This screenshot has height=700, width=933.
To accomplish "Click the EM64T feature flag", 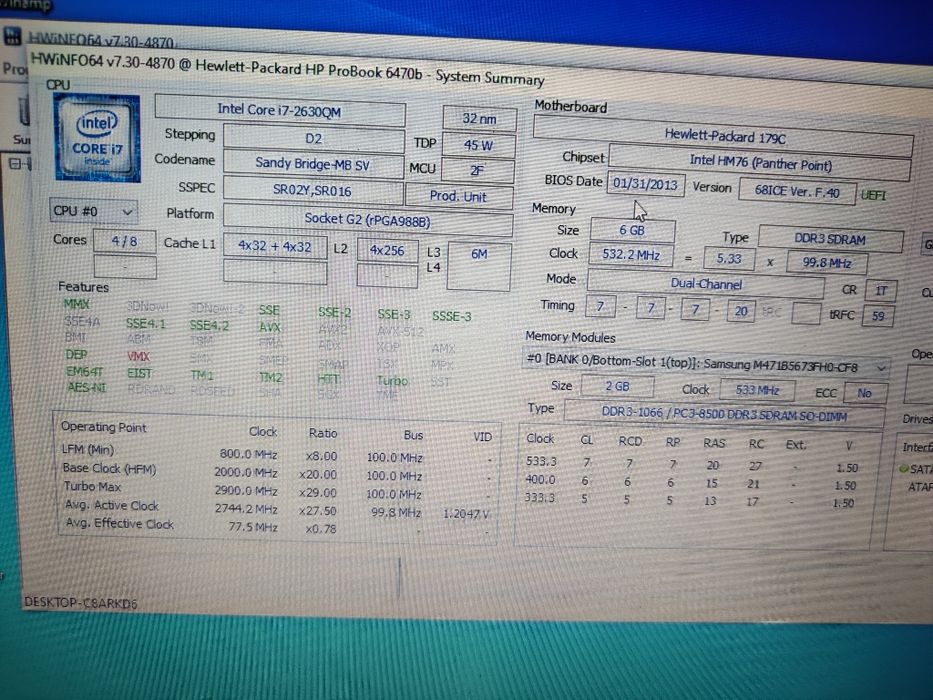I will pyautogui.click(x=84, y=371).
